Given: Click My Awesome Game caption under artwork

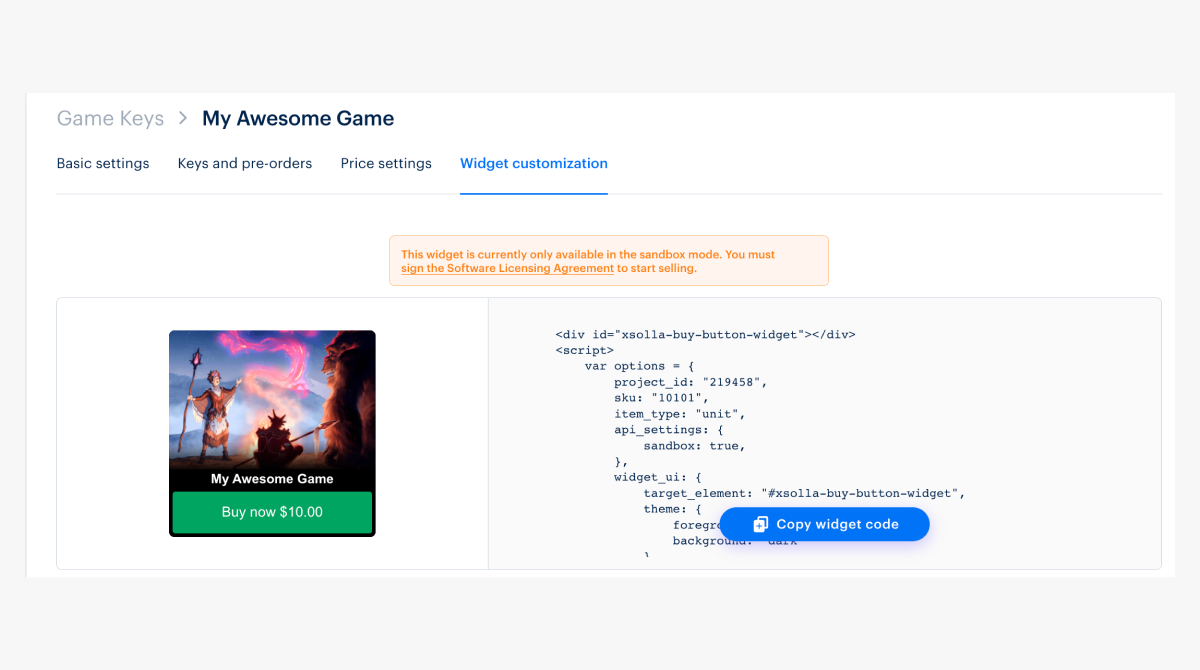Looking at the screenshot, I should 272,479.
